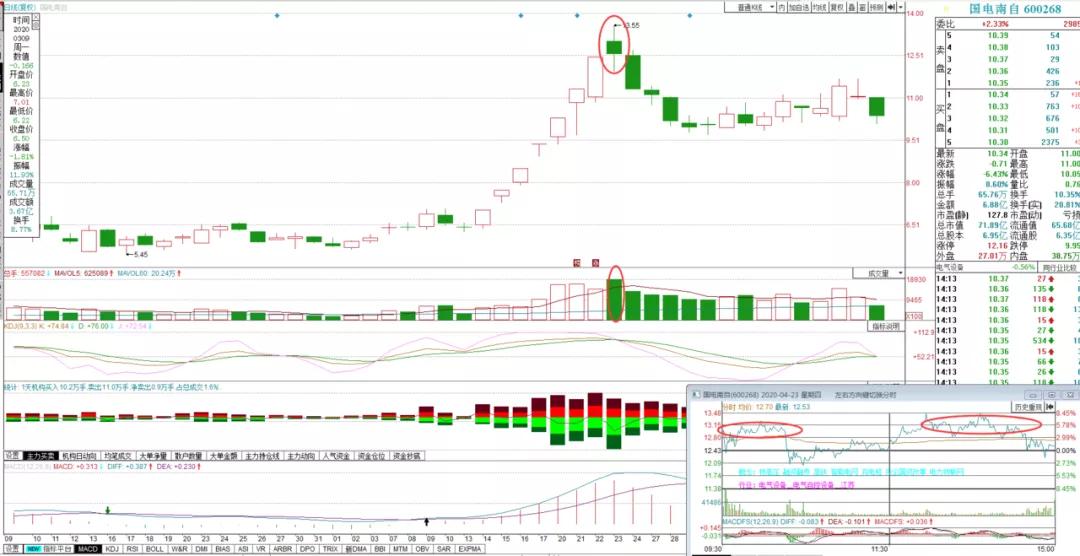This screenshot has width=1080, height=556.
Task: Switch to the VR indicator
Action: (x=261, y=548)
